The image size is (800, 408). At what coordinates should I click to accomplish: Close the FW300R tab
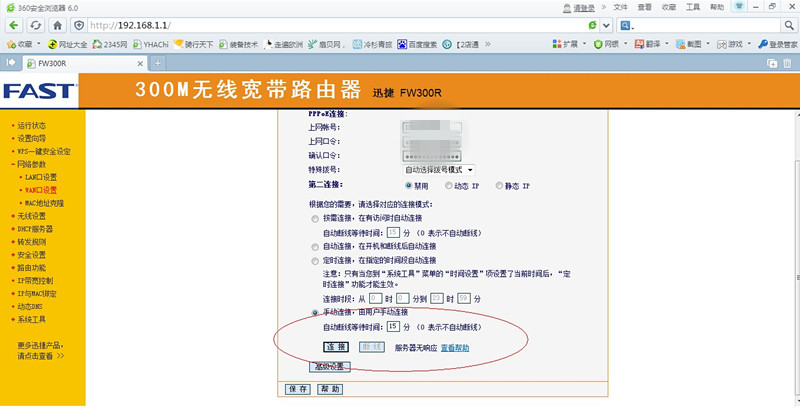point(140,63)
